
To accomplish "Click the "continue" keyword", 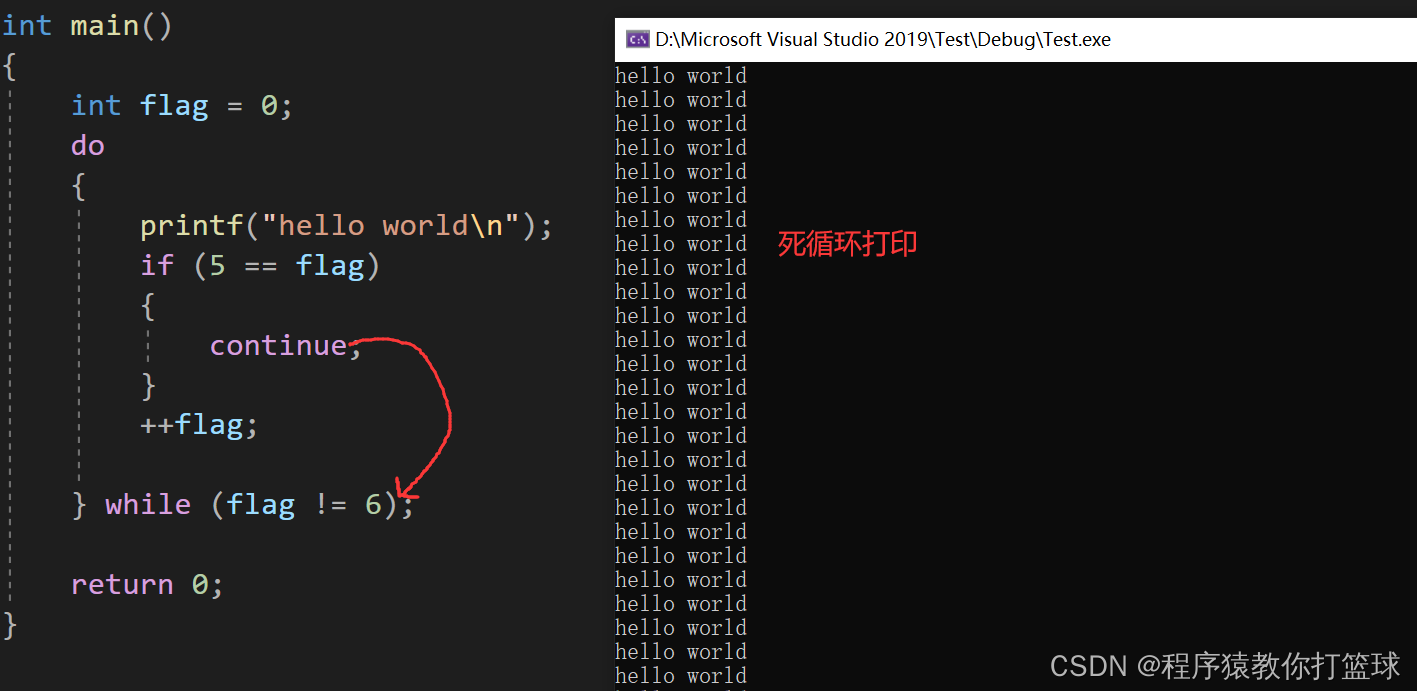I will pyautogui.click(x=278, y=346).
